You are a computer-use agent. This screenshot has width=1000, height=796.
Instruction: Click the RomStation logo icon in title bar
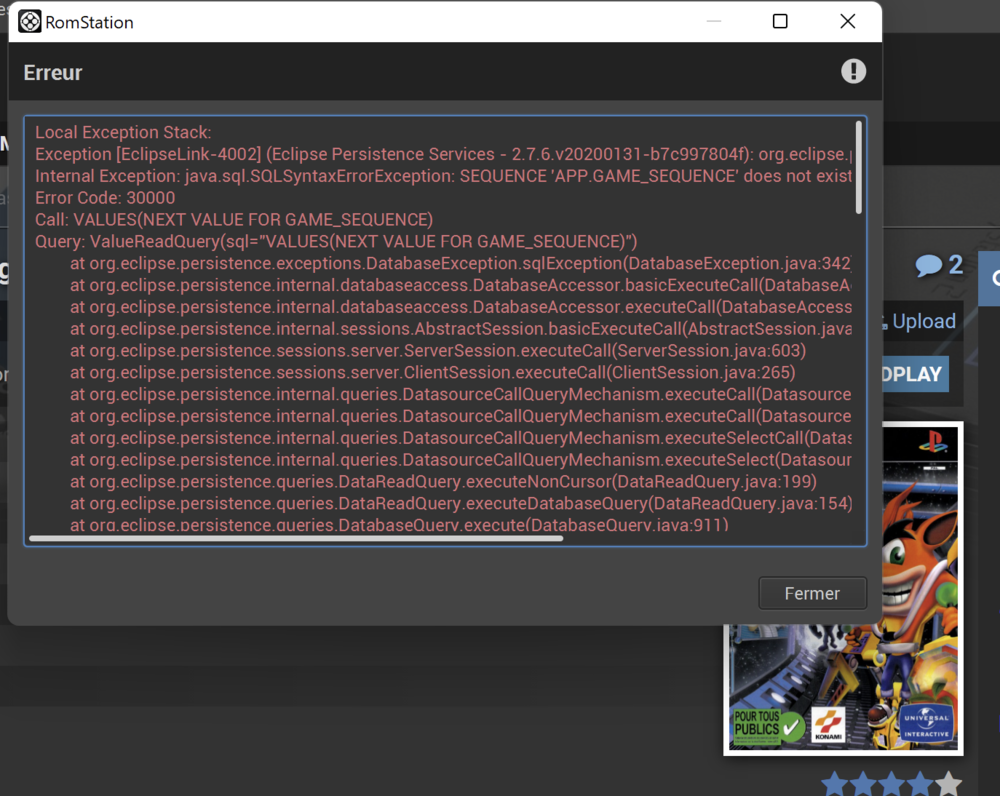[x=29, y=22]
